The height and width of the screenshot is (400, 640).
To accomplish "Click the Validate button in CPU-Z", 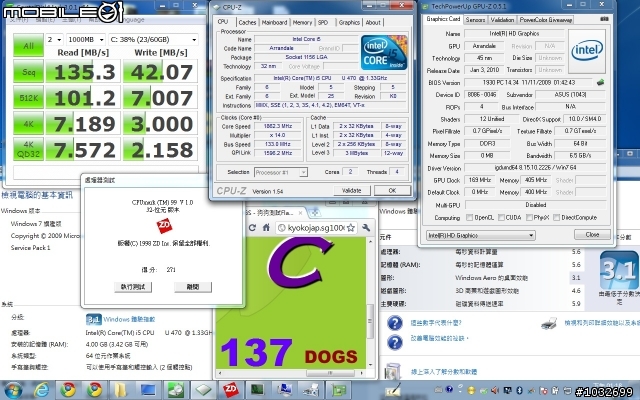I will 351,190.
